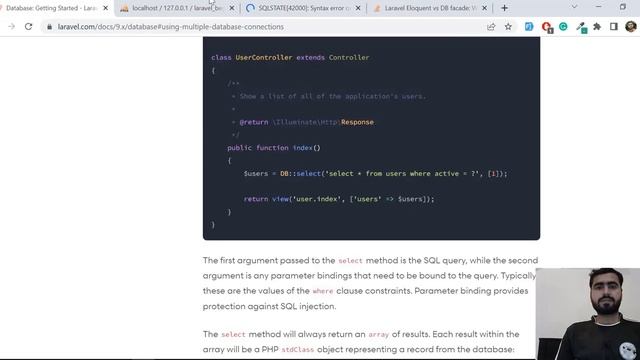Image resolution: width=640 pixels, height=360 pixels.
Task: Bookmark this page with the star
Action: [508, 27]
